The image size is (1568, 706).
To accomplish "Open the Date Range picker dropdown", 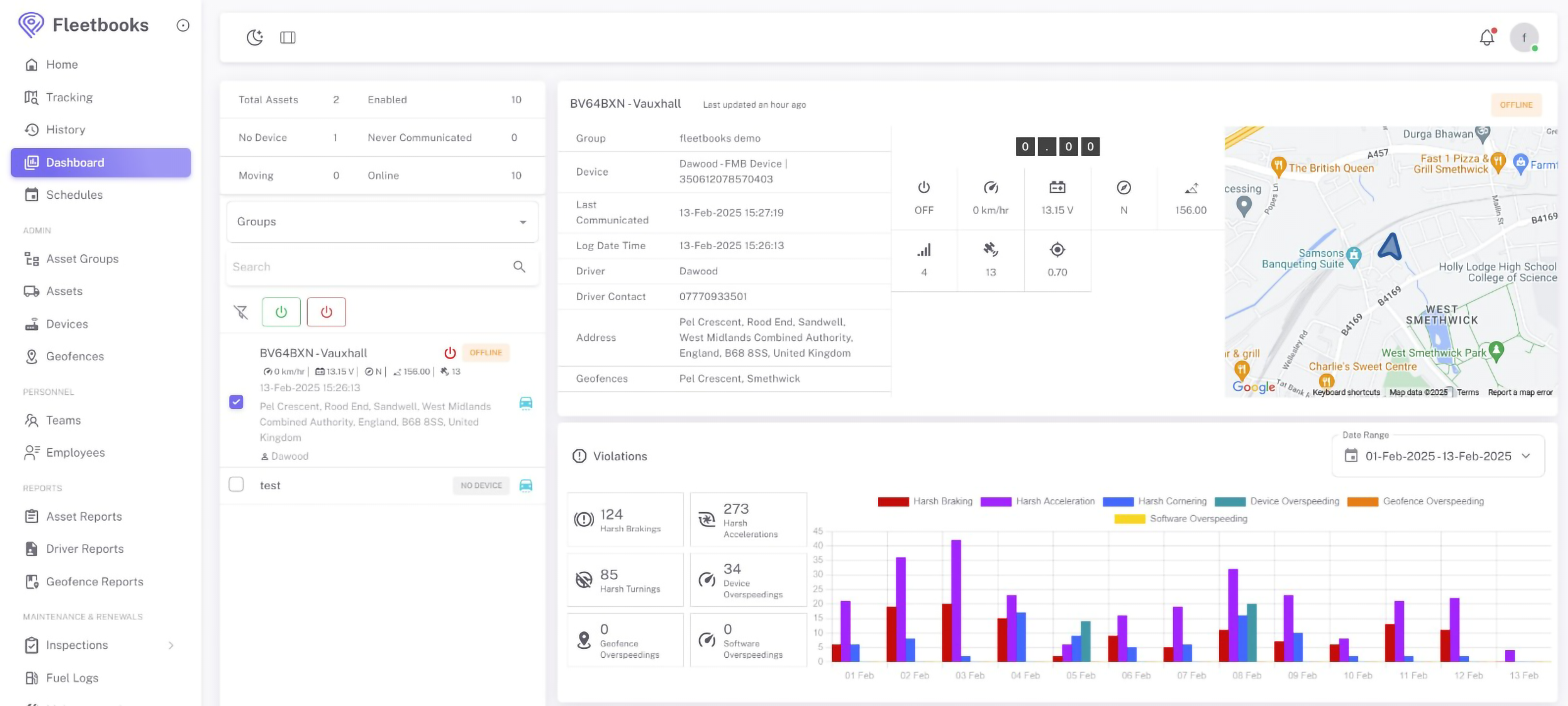I will tap(1439, 456).
